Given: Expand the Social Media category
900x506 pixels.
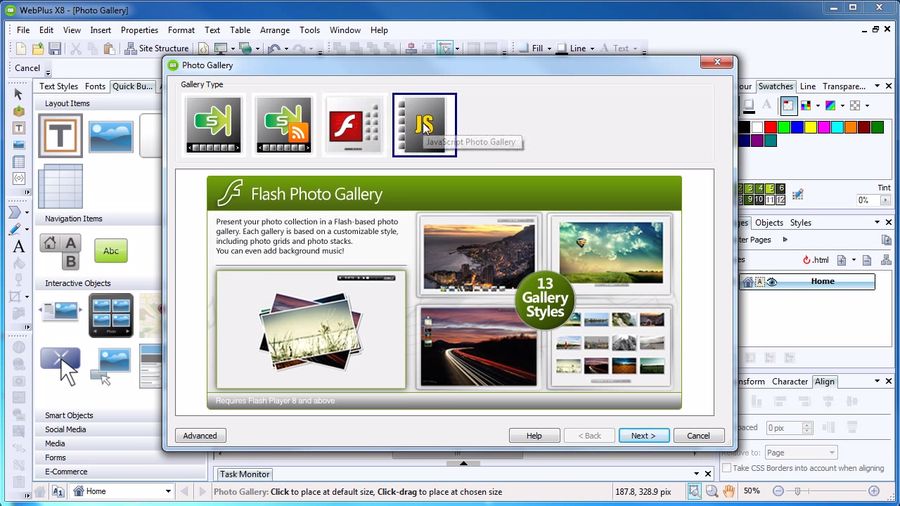Looking at the screenshot, I should [65, 429].
